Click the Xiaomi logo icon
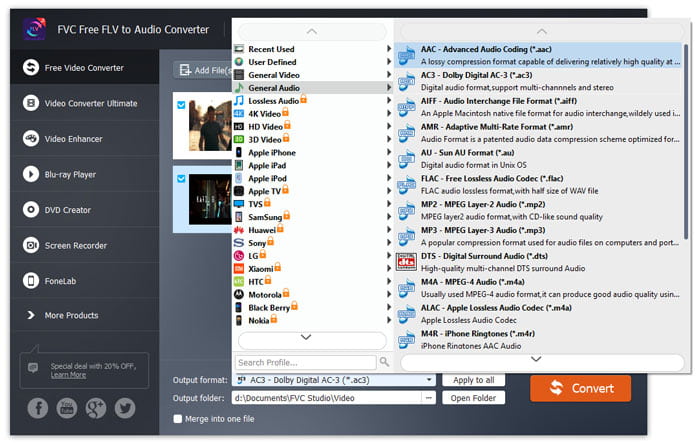Image resolution: width=700 pixels, height=444 pixels. 239,269
